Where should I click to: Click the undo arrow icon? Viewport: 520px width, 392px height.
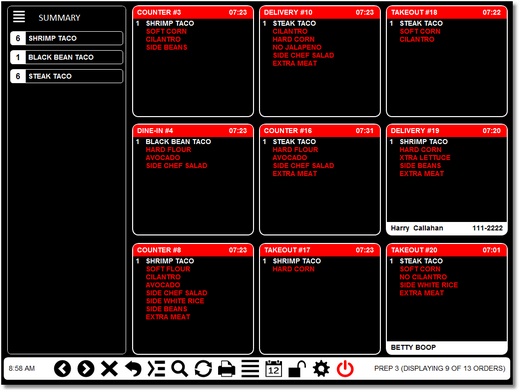pyautogui.click(x=133, y=369)
